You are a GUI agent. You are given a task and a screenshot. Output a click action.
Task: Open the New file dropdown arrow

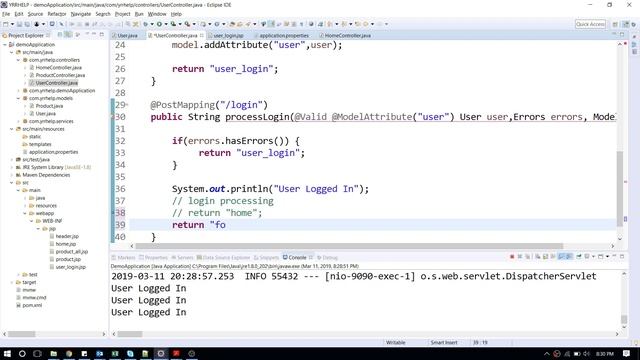click(12, 24)
